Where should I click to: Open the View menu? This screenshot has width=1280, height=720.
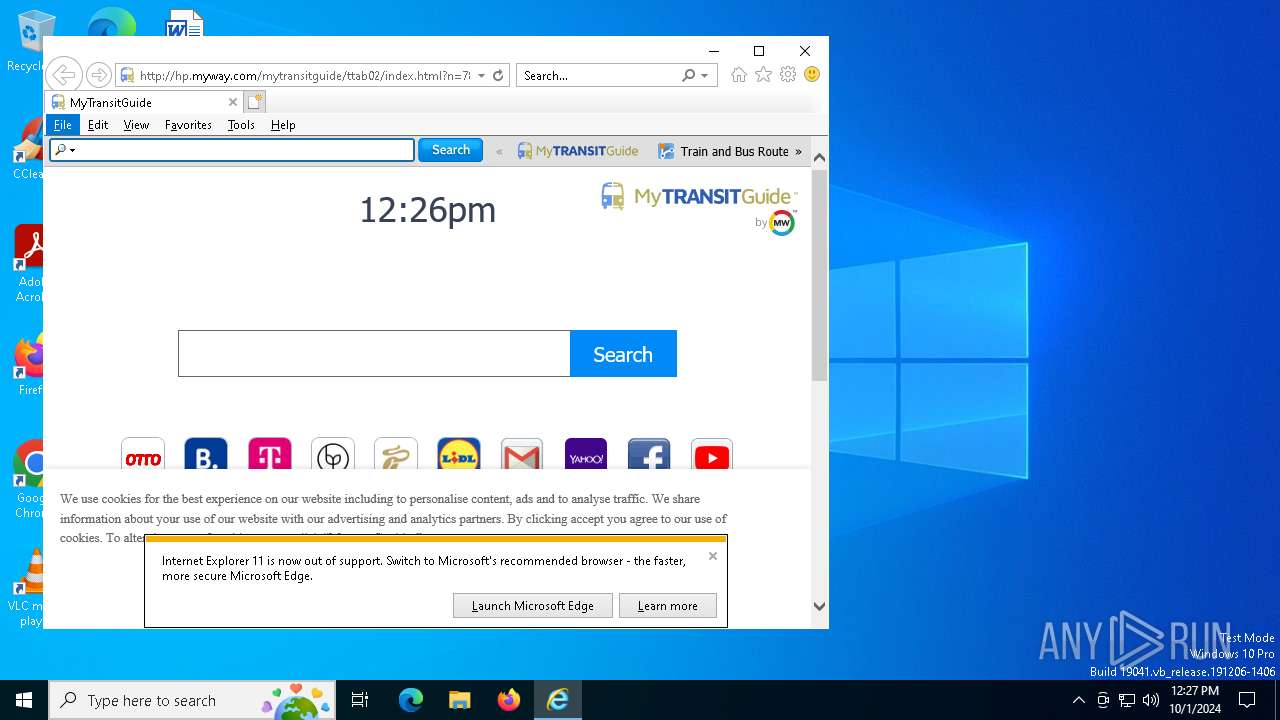tap(136, 125)
